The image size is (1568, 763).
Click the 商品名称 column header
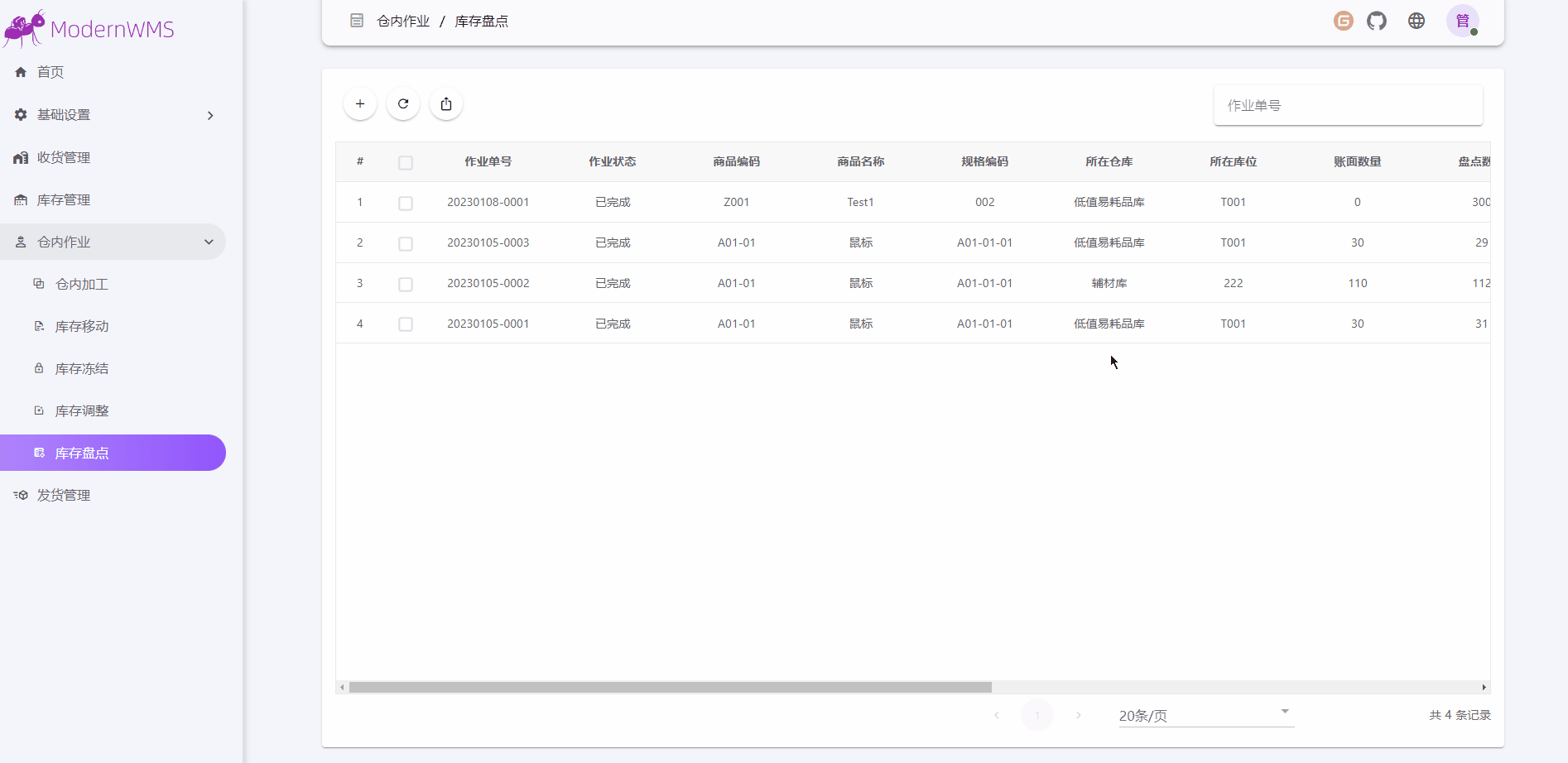click(x=861, y=161)
